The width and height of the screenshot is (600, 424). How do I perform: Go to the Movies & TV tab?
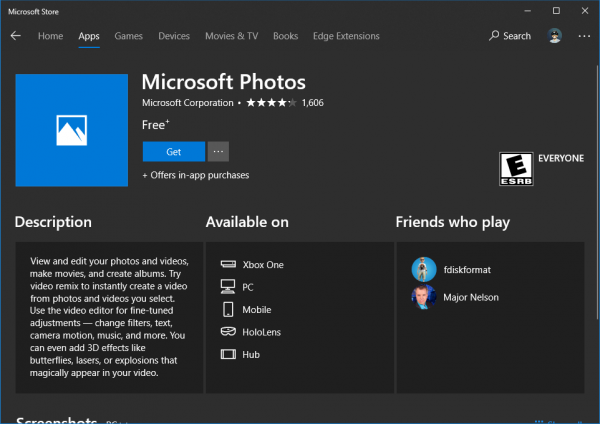coord(231,36)
